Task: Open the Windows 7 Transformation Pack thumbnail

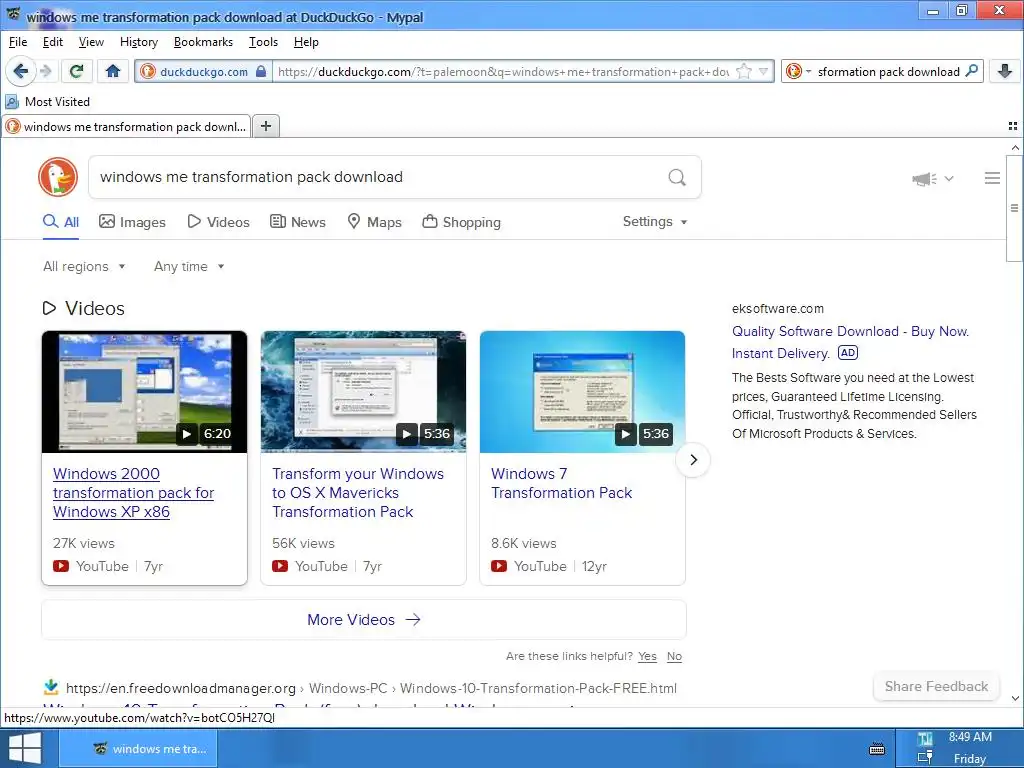Action: 582,391
